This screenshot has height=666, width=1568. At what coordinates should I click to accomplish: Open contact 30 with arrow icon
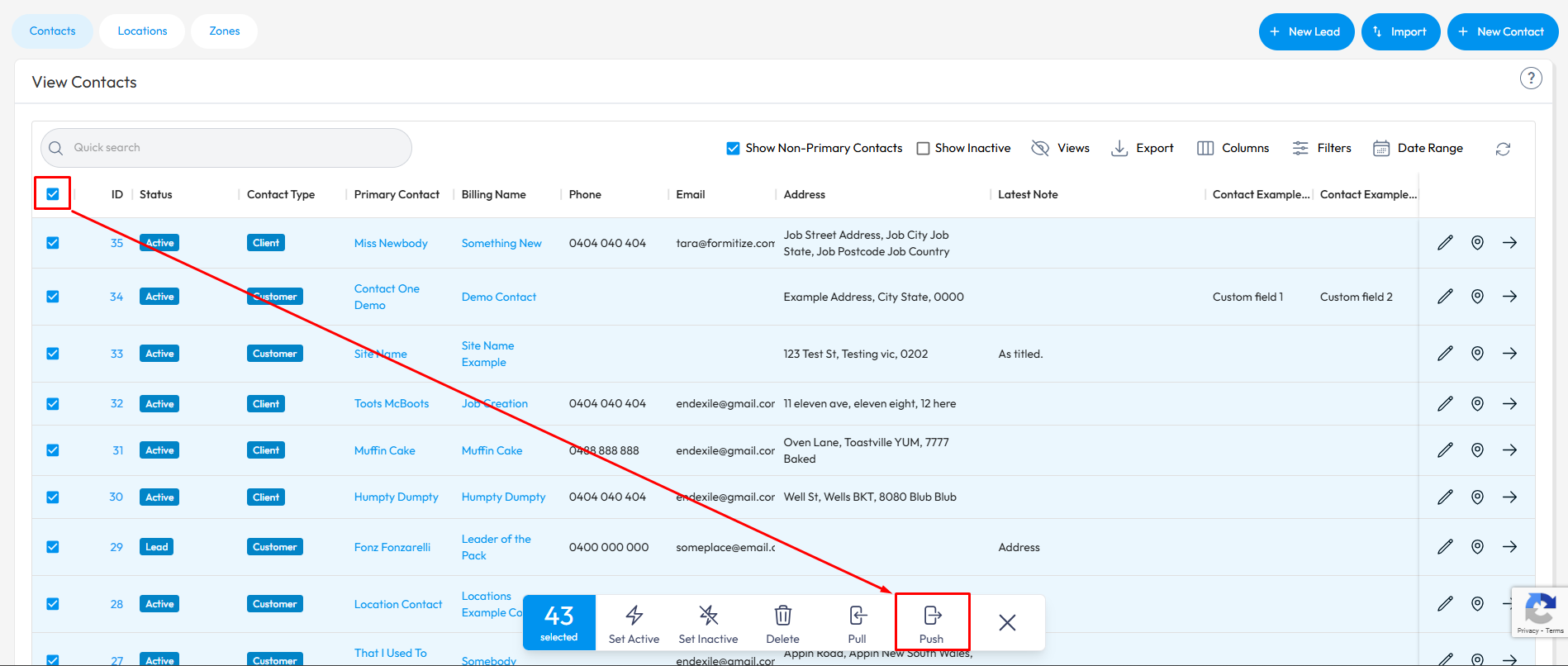pos(1509,497)
